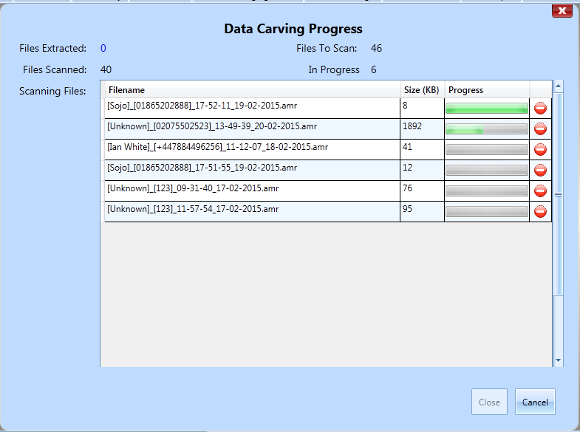Click the scroll up arrow of the file list

[558, 86]
